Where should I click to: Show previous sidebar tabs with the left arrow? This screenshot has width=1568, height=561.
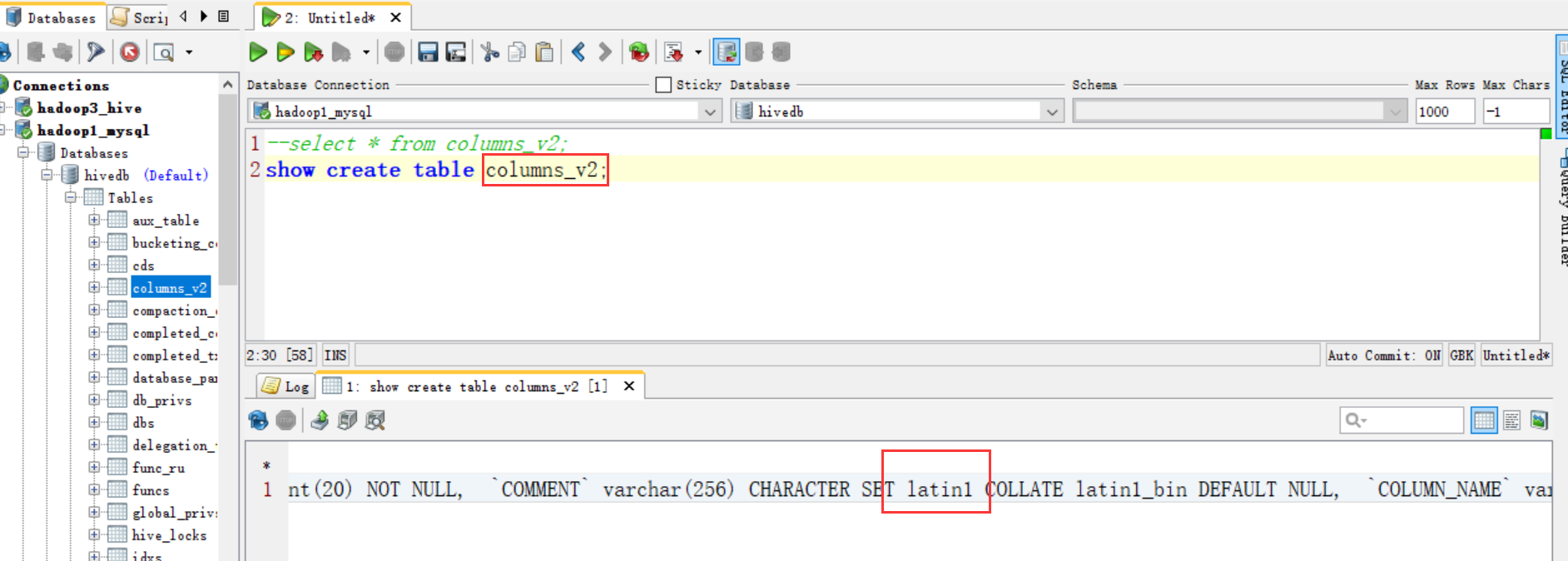pos(183,16)
